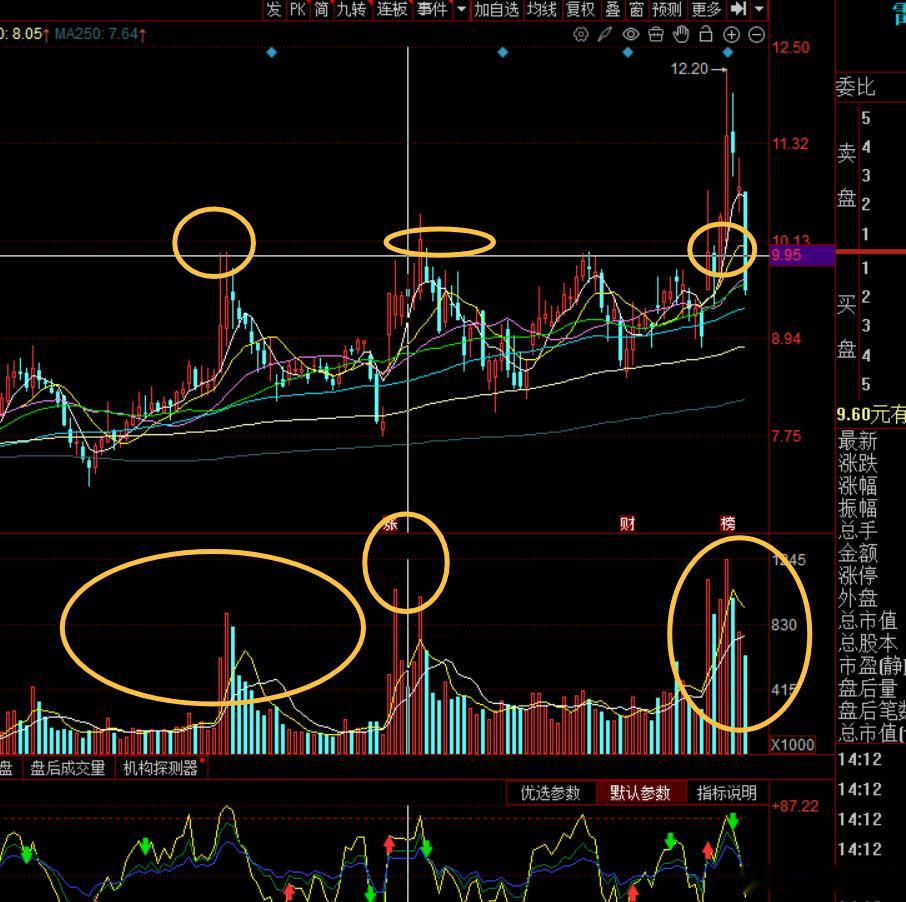Click the 委比 label in order panel
This screenshot has height=902, width=906.
(856, 87)
